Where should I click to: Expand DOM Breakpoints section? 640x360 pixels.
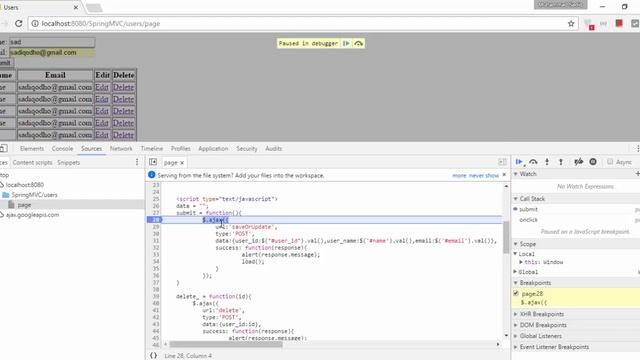pos(516,325)
